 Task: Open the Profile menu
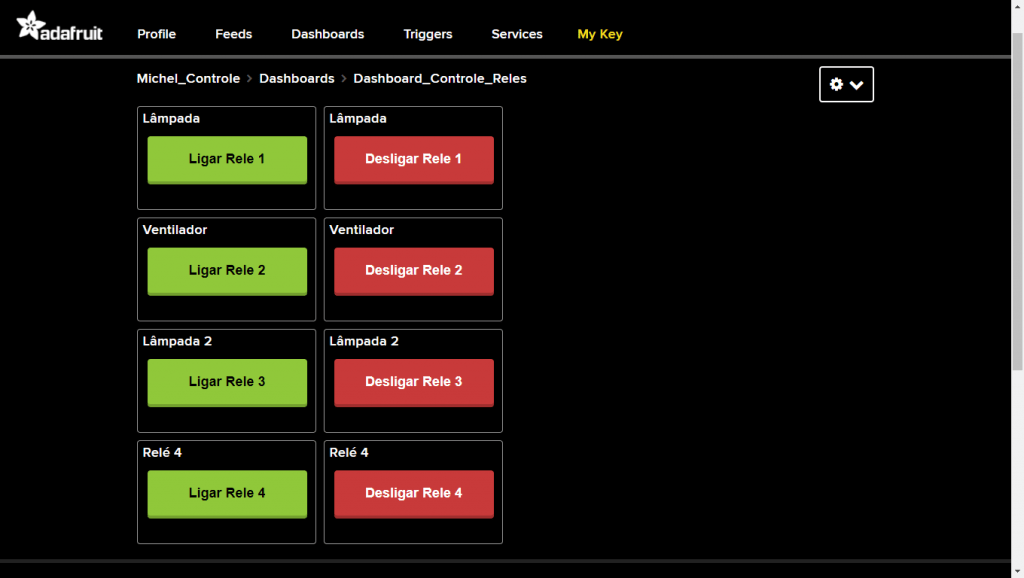click(x=157, y=34)
